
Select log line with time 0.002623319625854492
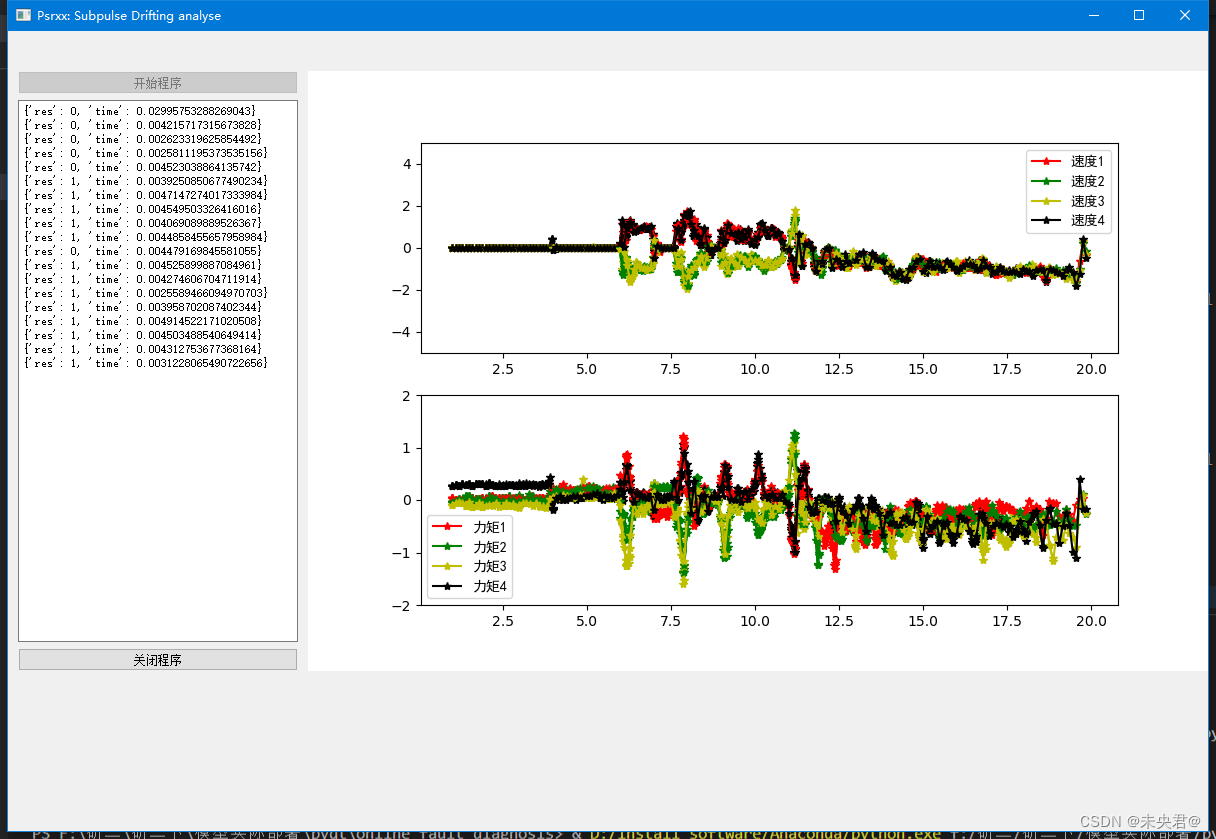(142, 139)
